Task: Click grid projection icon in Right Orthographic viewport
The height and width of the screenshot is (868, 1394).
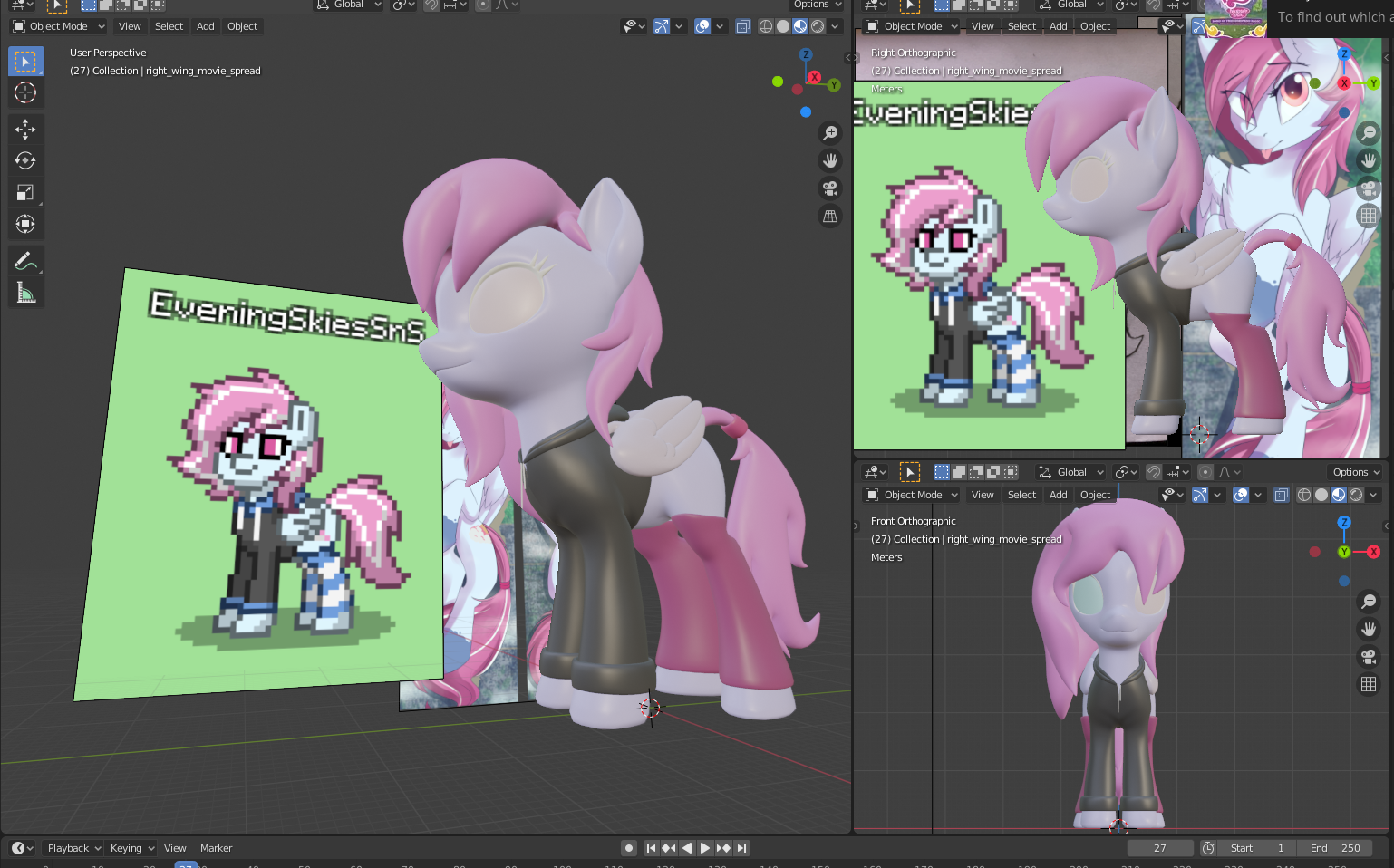Action: (1369, 216)
